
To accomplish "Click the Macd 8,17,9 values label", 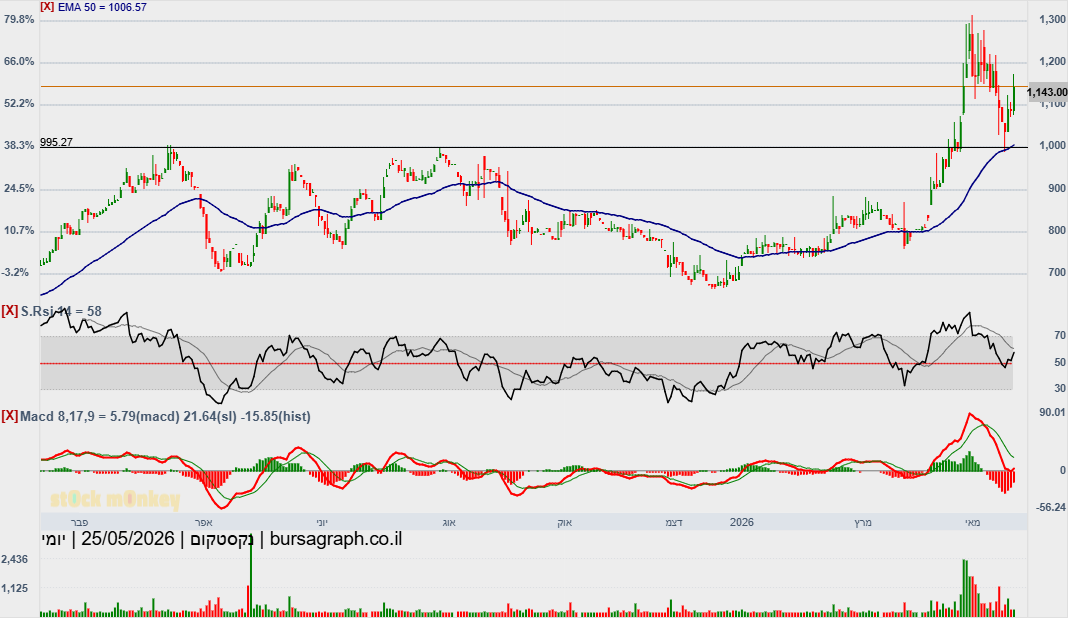I will (166, 416).
